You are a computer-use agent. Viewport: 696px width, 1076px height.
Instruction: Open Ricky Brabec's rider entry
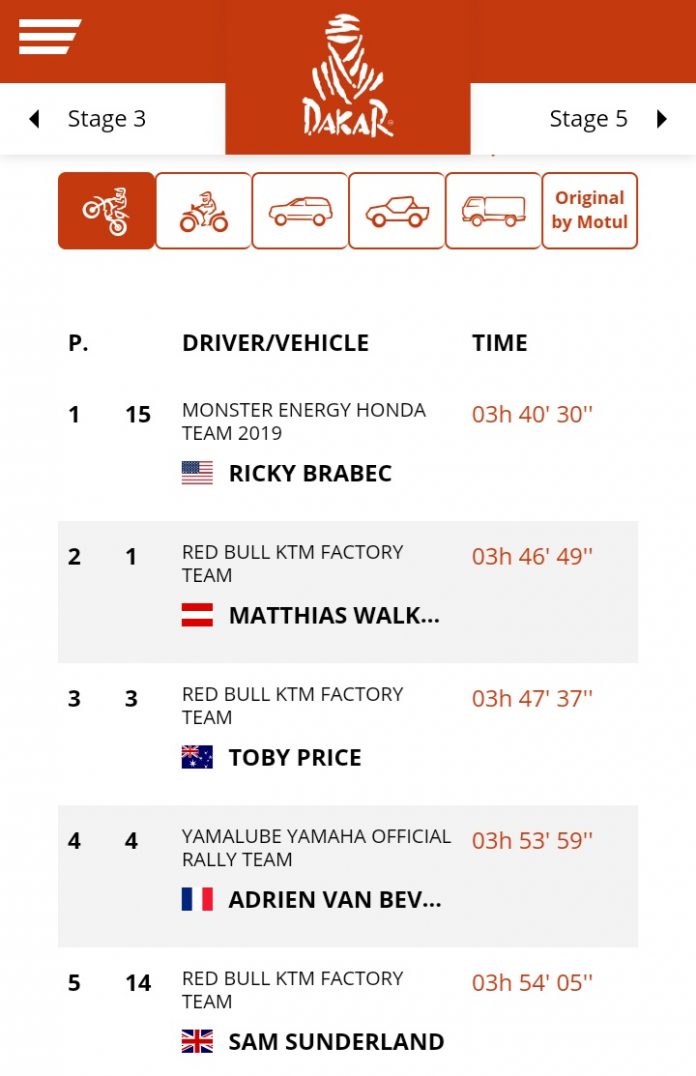pos(310,473)
